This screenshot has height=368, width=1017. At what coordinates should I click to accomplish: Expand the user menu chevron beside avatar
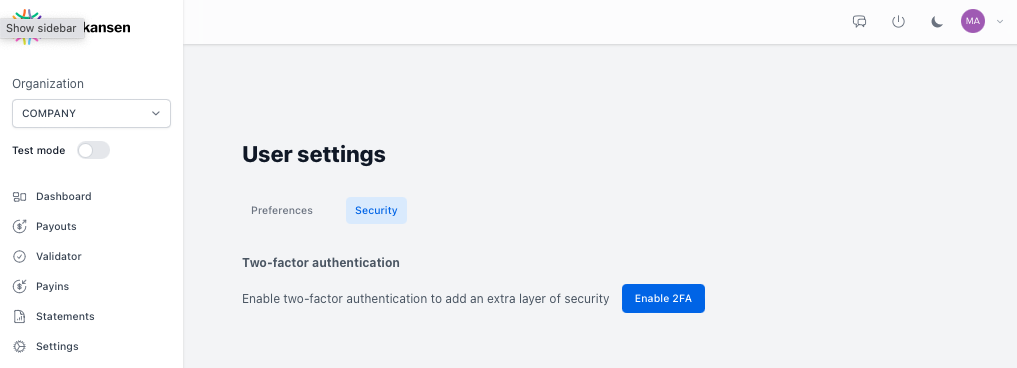[x=999, y=21]
